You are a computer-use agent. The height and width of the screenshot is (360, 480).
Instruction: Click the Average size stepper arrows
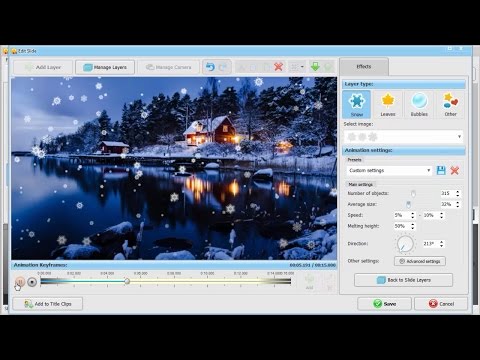458,204
